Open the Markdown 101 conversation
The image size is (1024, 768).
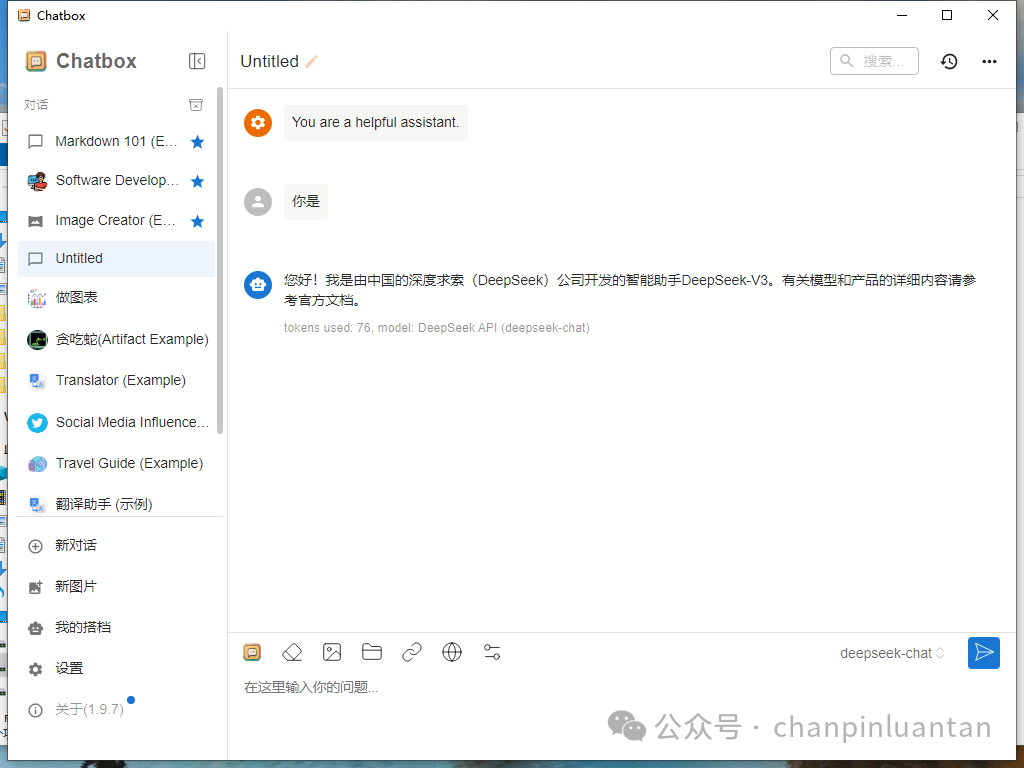click(116, 142)
